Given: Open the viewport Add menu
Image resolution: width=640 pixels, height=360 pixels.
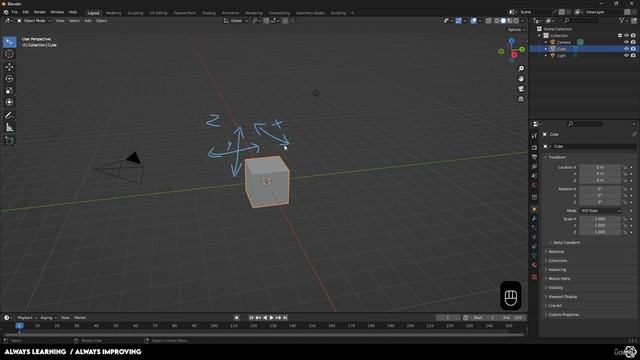Looking at the screenshot, I should coord(87,21).
